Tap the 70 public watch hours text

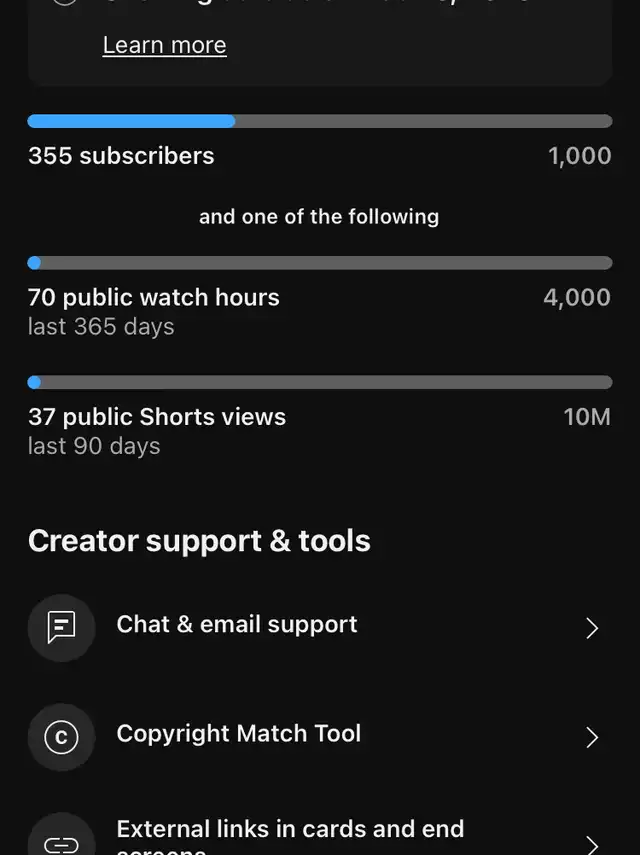[x=154, y=298]
